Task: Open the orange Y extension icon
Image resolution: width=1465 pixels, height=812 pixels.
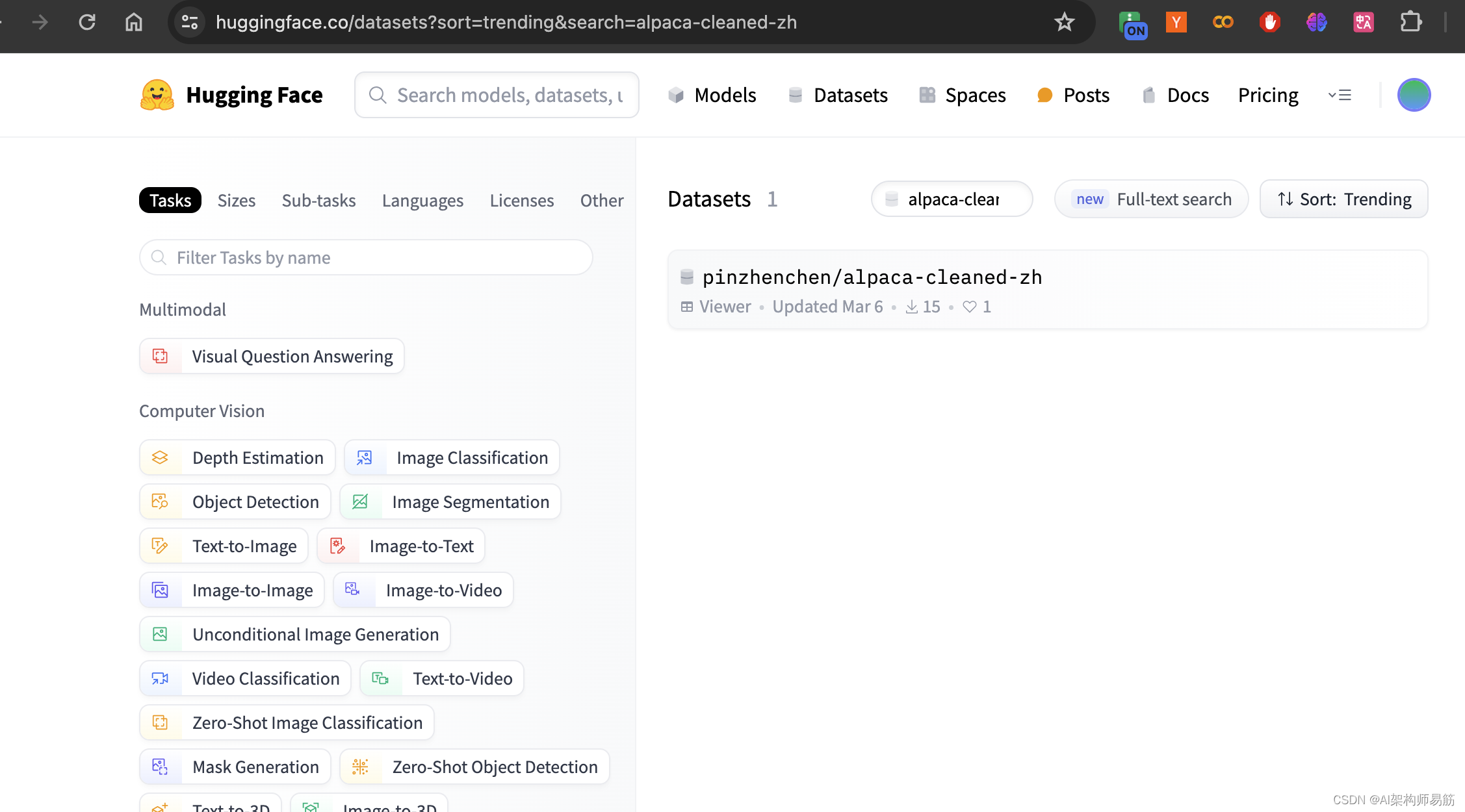Action: (1176, 22)
